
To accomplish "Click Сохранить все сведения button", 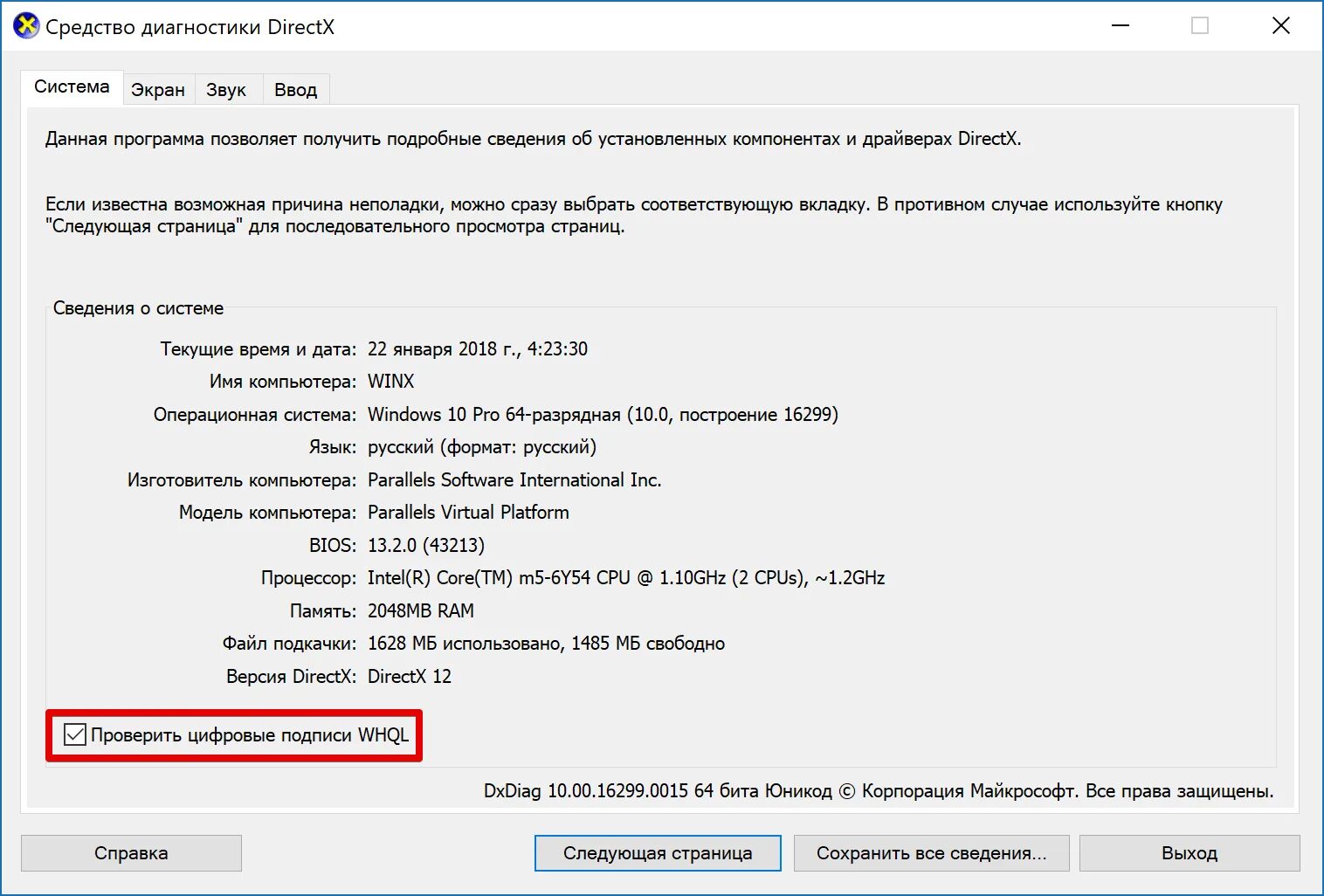I will (x=931, y=853).
